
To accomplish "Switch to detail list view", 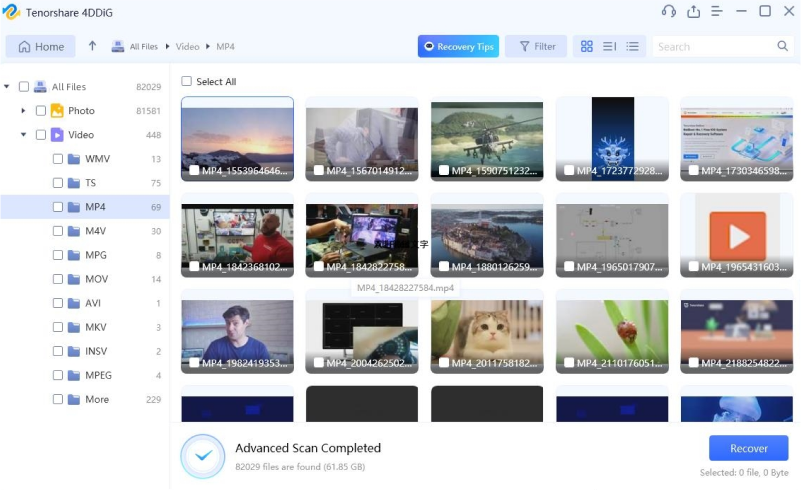I will pyautogui.click(x=609, y=46).
